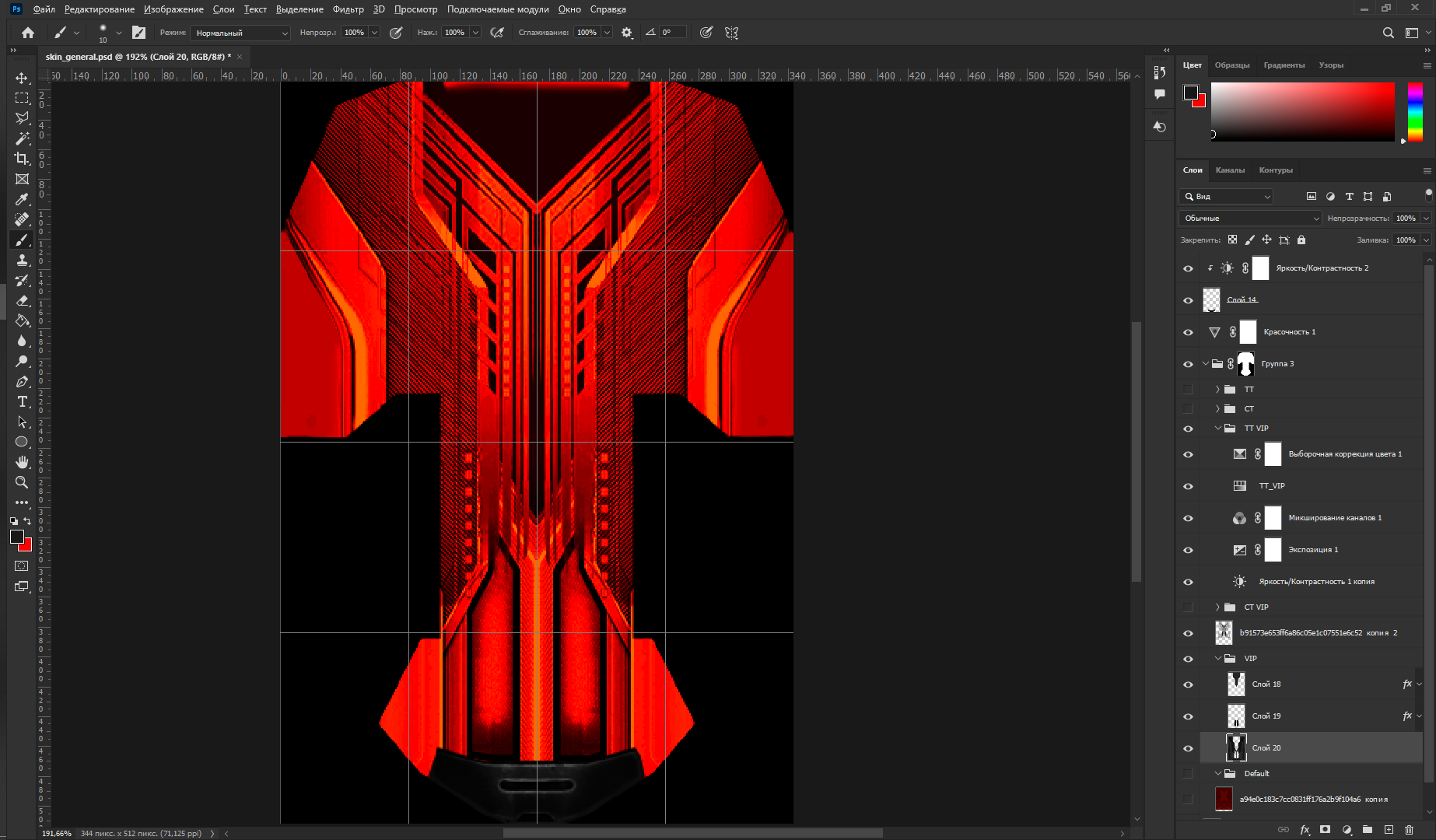
Task: Select the Move tool
Action: [22, 78]
